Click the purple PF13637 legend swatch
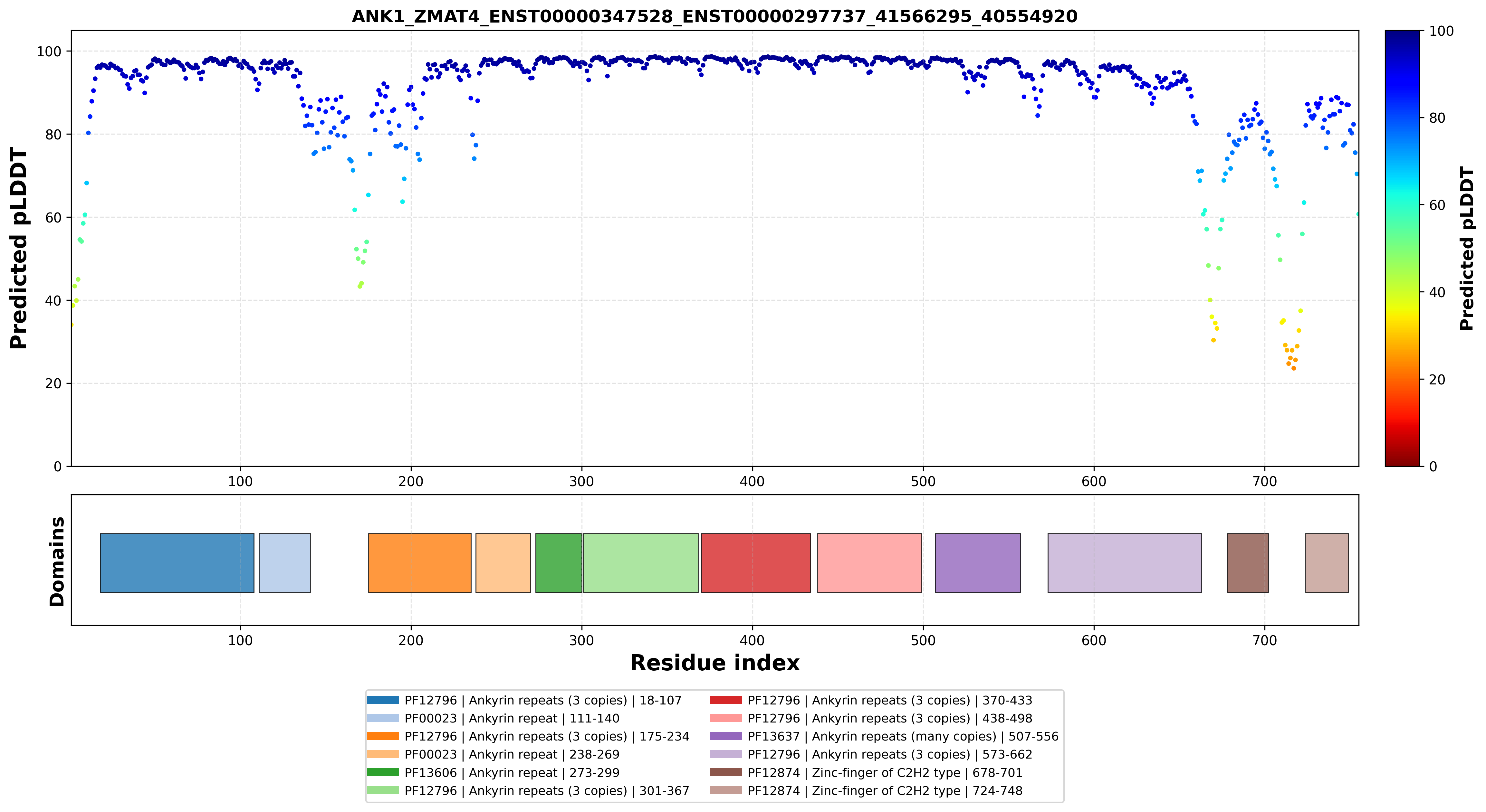The height and width of the screenshot is (812, 1486). (726, 736)
